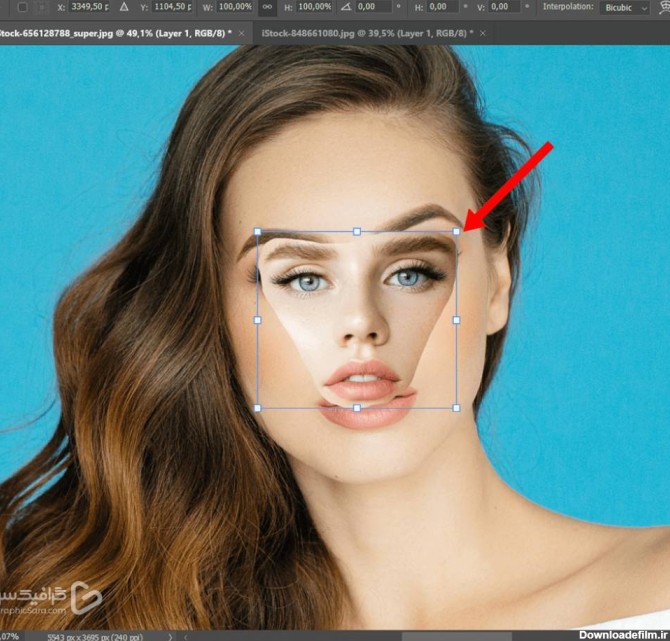Click the horizontal scrollbar left arrow
This screenshot has height=641, width=670.
(x=186, y=637)
